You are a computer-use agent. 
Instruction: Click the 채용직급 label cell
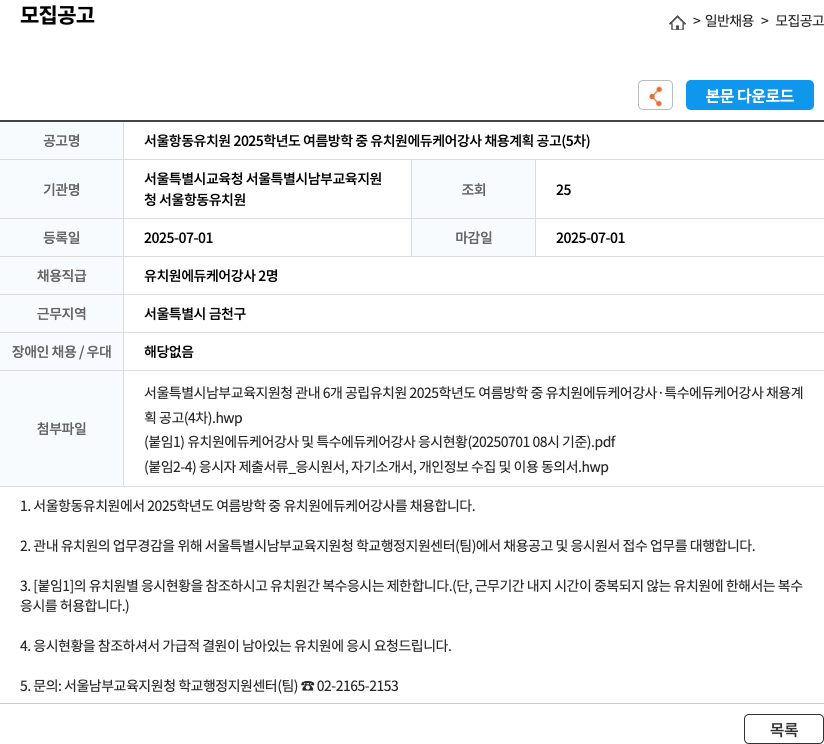(x=61, y=275)
